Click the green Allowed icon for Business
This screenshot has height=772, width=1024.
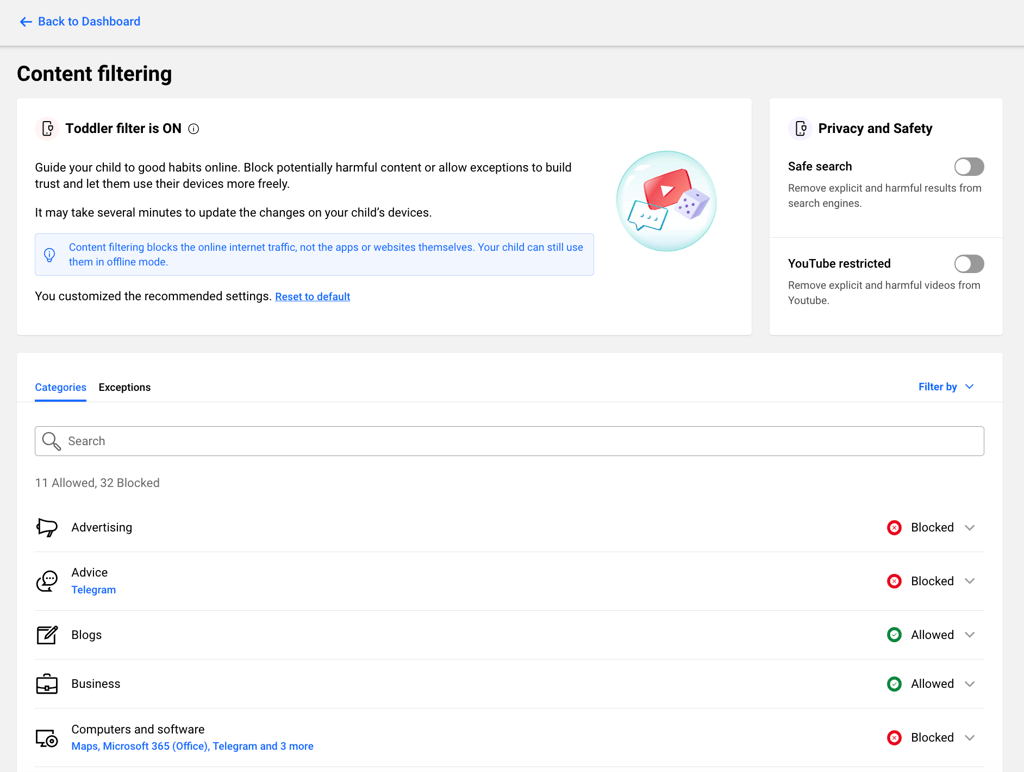pos(894,684)
